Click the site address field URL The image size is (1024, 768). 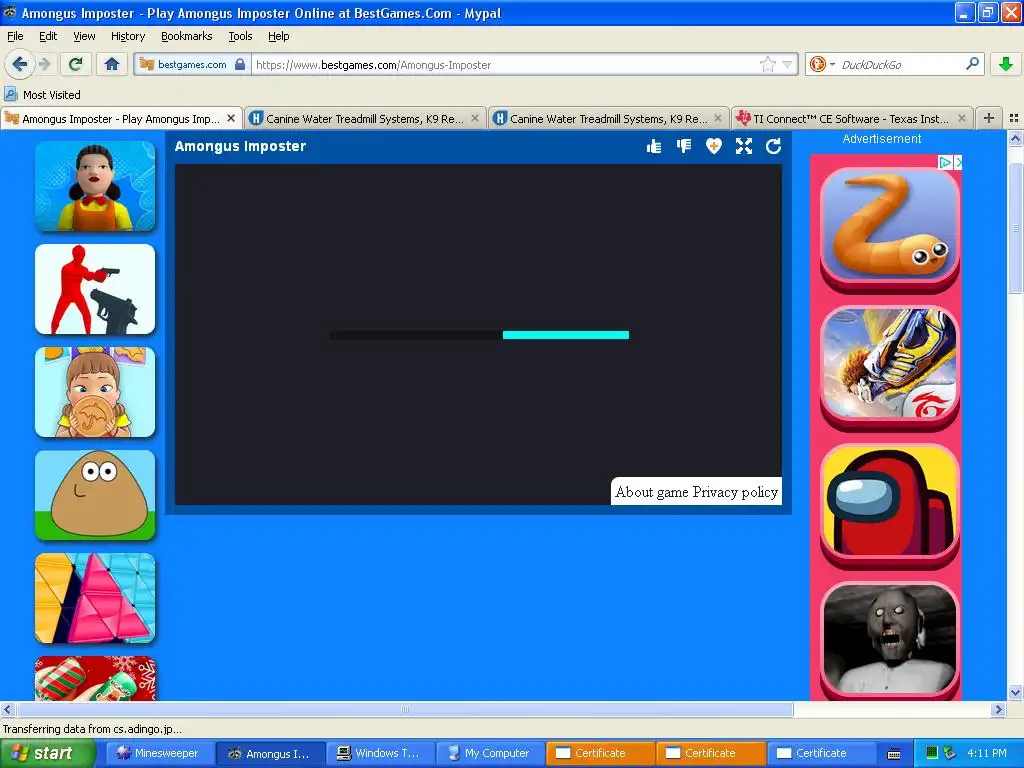[x=506, y=65]
